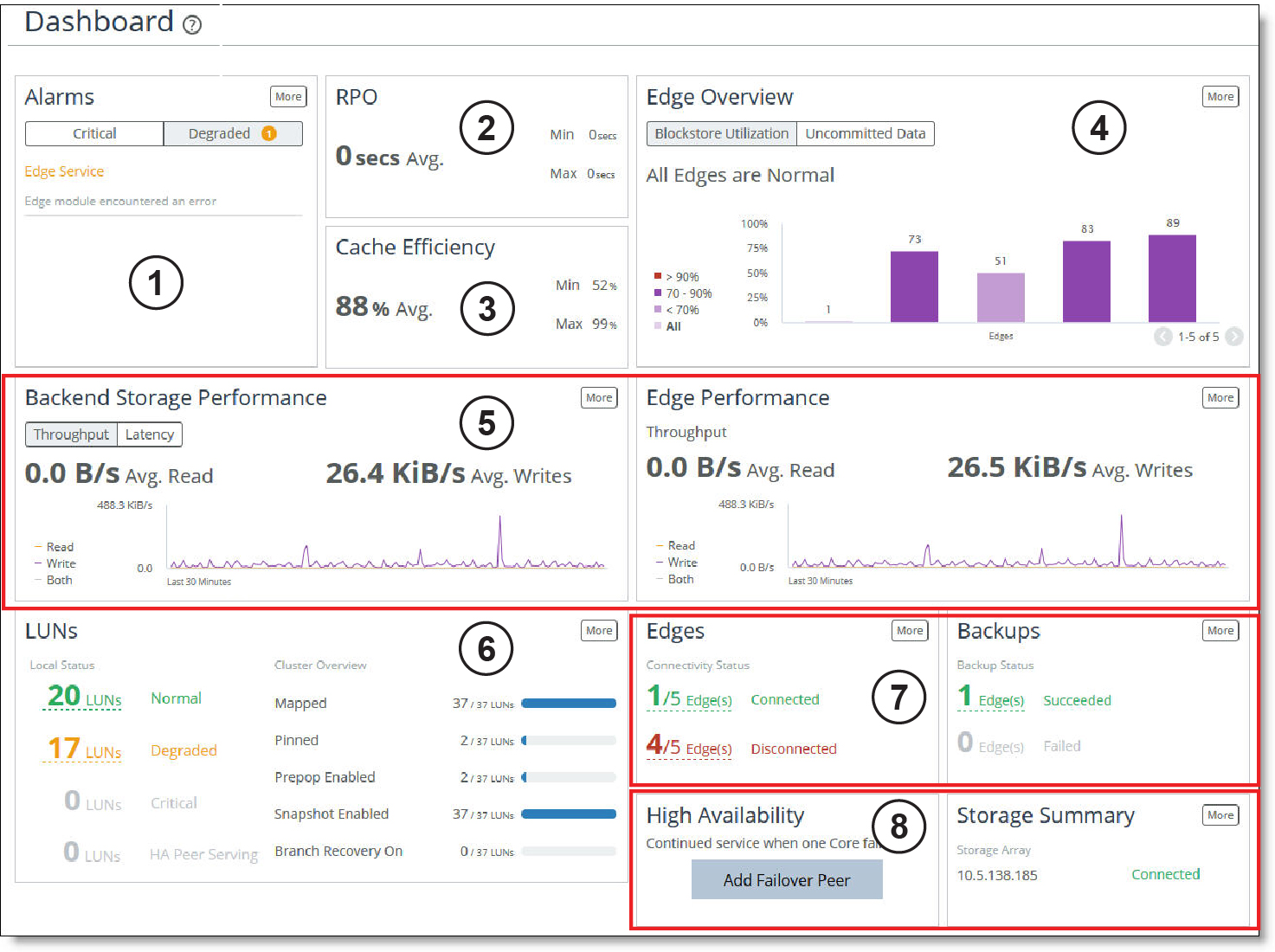Viewport: 1275px width, 952px height.
Task: Toggle Backend Storage Latency view
Action: [149, 434]
